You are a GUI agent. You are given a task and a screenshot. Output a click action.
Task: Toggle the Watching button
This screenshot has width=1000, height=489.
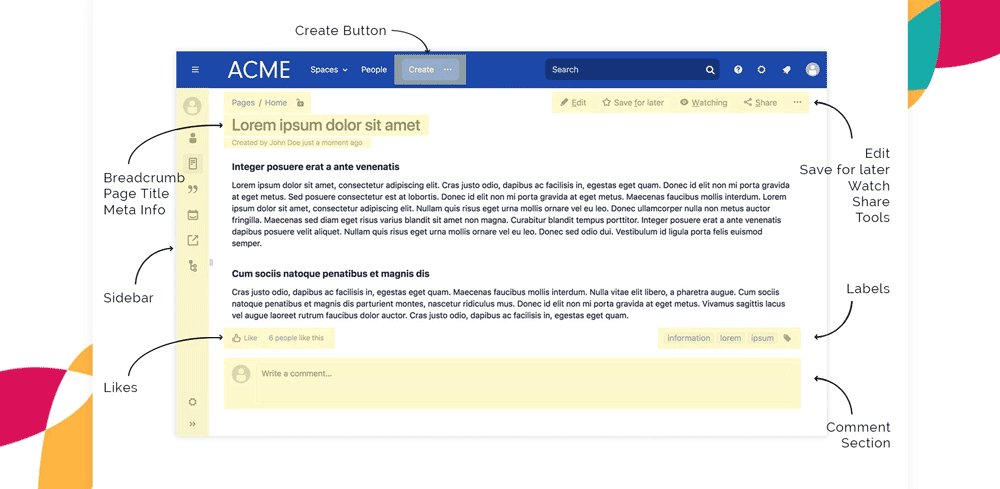(x=703, y=103)
